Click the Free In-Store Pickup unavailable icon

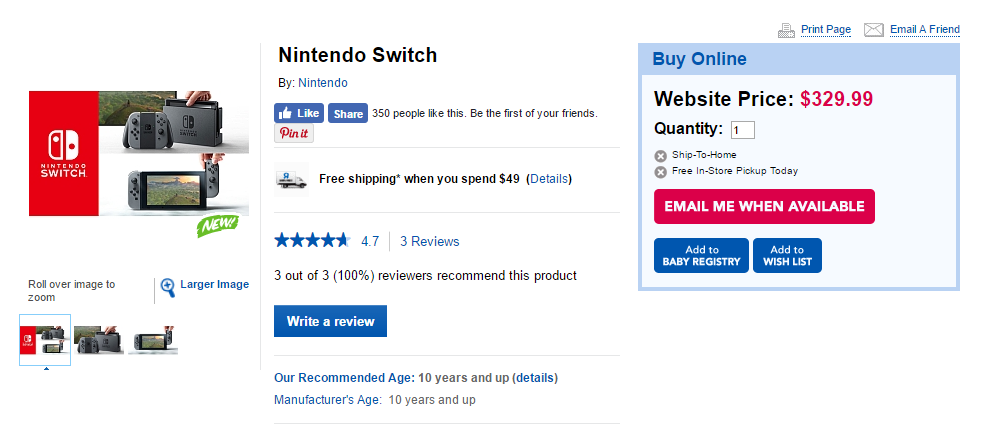click(660, 172)
